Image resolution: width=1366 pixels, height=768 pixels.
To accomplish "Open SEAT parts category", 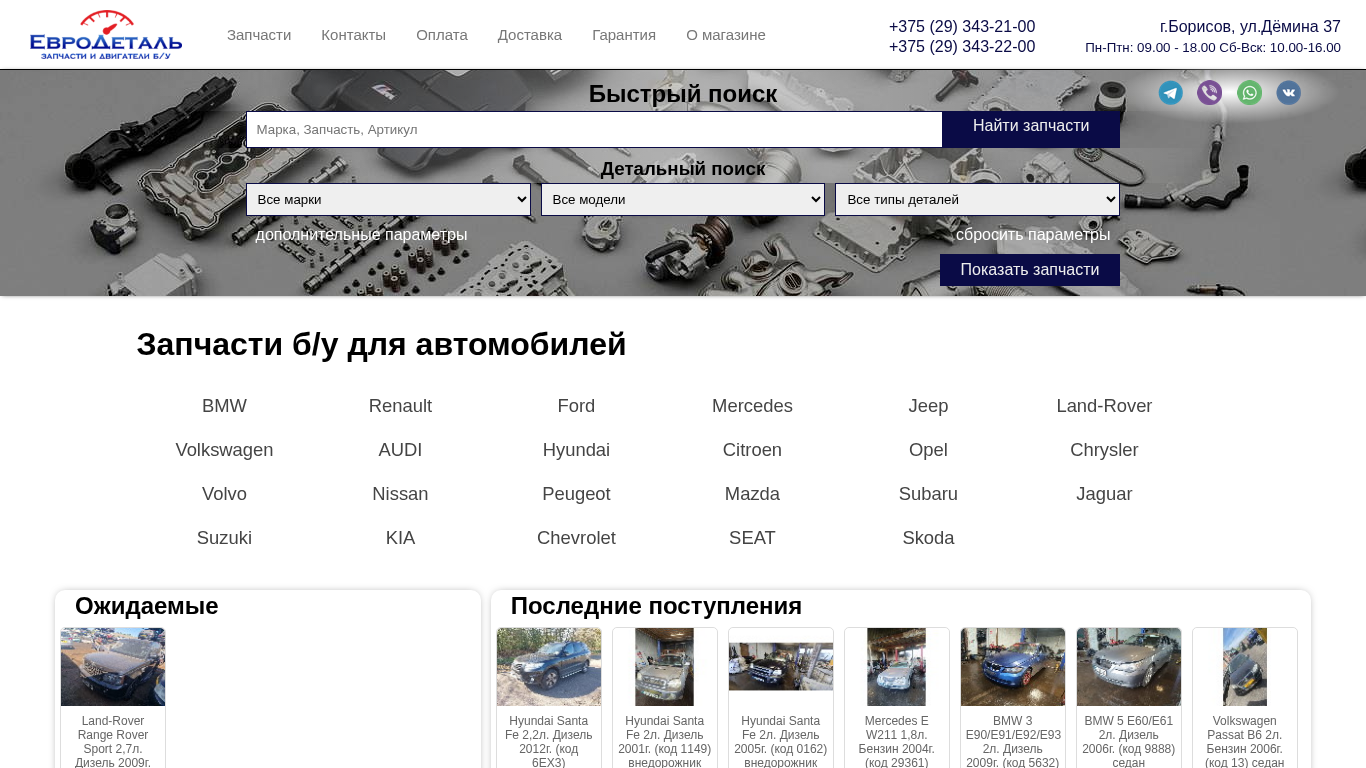I will (752, 538).
